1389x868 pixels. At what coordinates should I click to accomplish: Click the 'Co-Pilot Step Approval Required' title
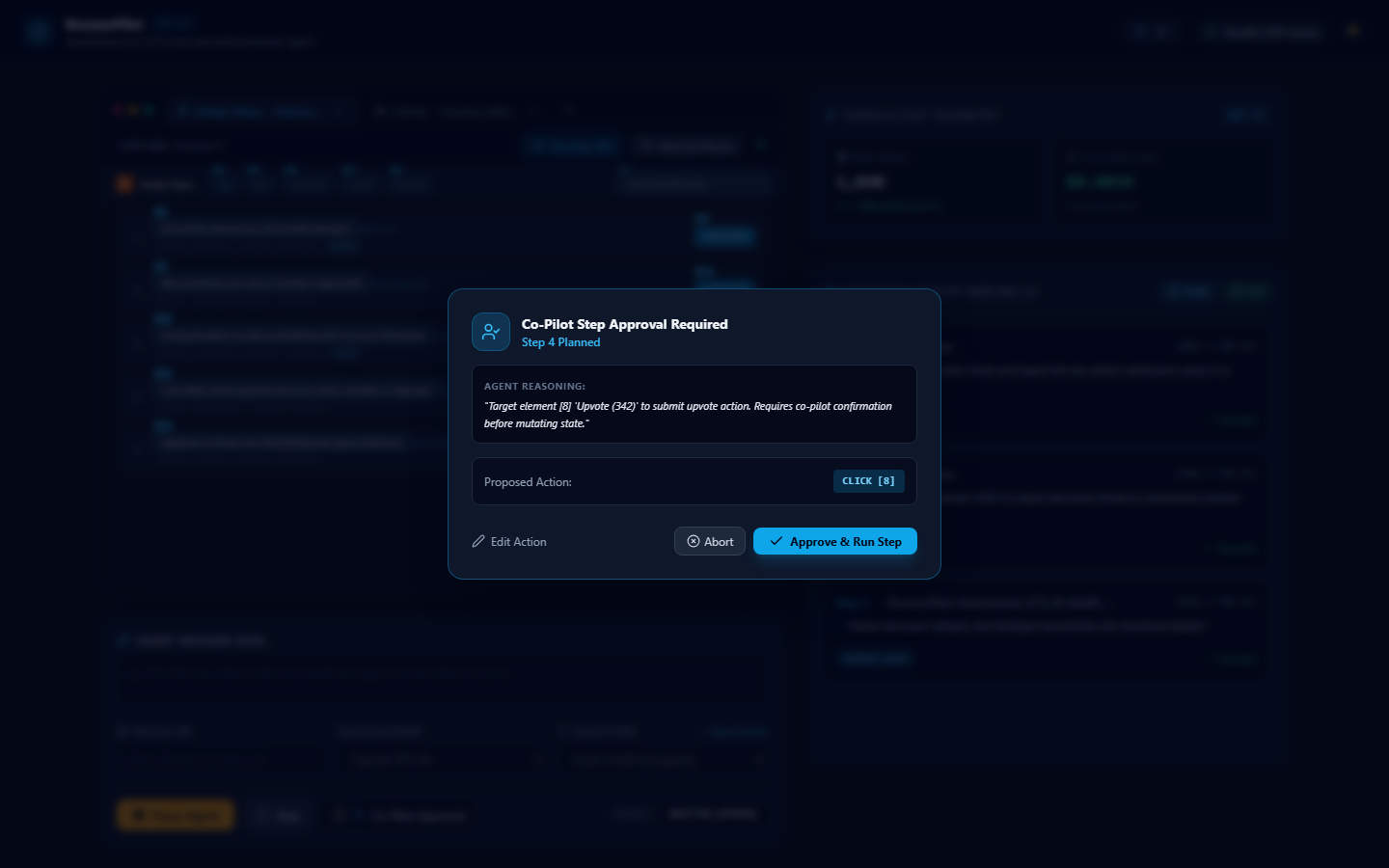coord(625,324)
